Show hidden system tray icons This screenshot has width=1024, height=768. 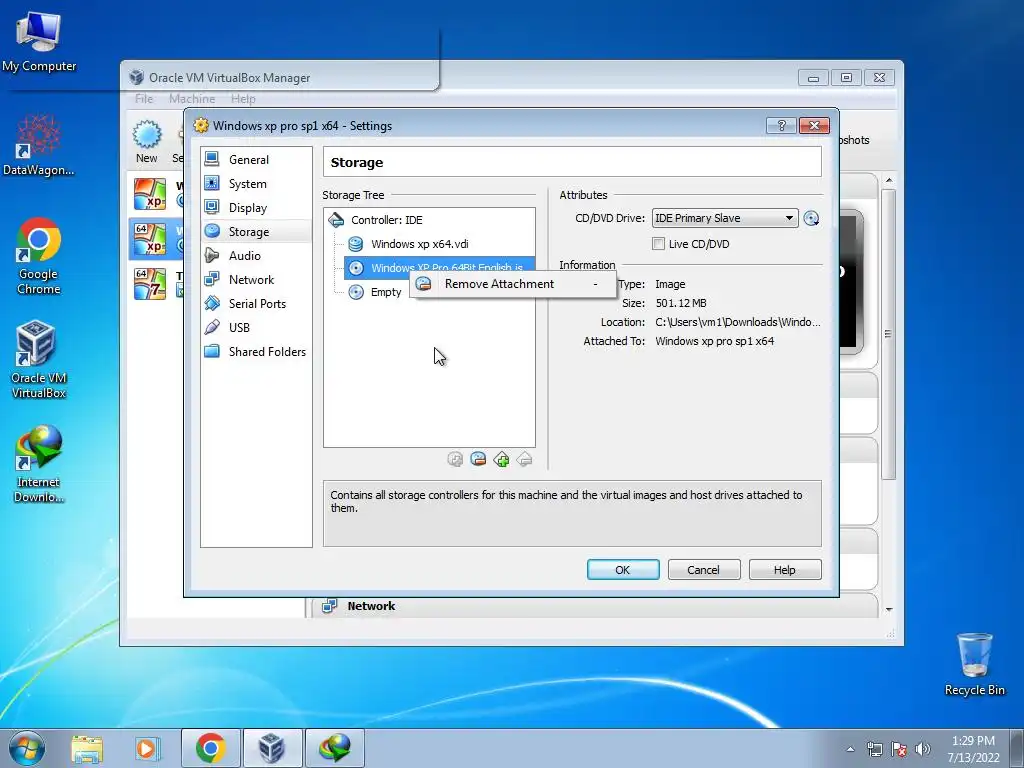pos(850,749)
